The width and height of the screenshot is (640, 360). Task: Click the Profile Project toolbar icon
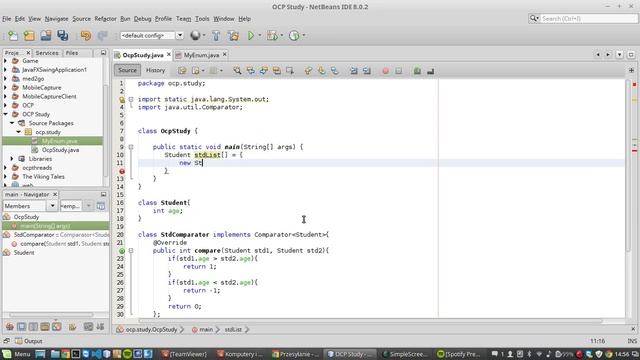click(294, 36)
